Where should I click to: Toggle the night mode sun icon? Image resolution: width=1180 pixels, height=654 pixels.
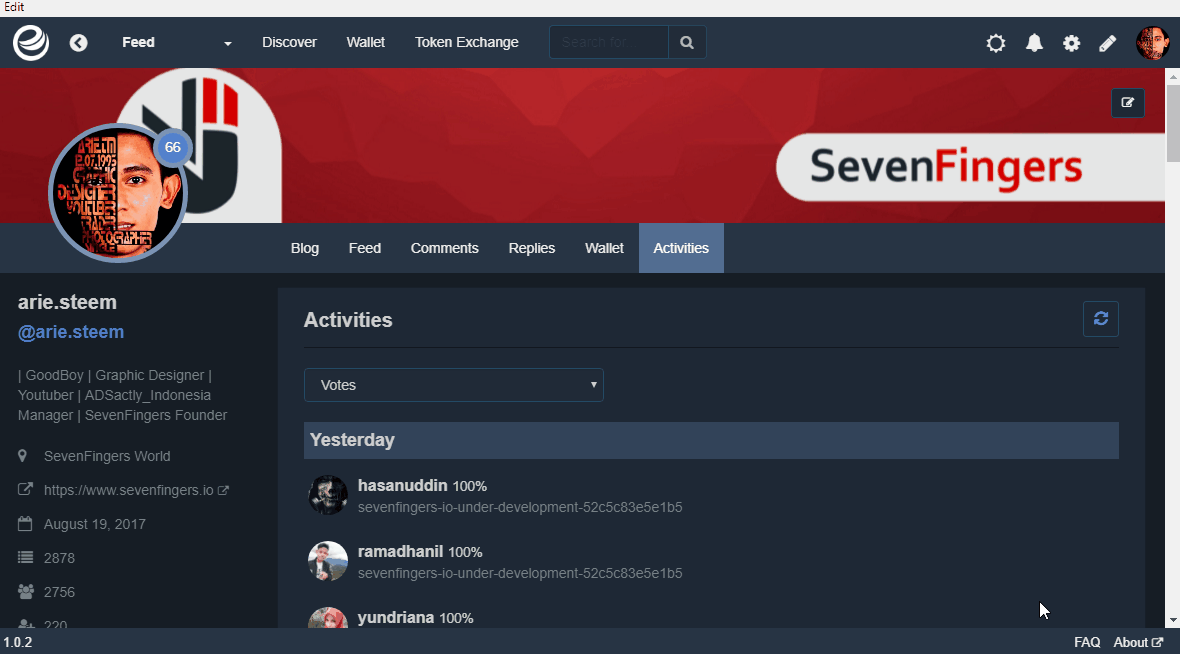pos(996,43)
